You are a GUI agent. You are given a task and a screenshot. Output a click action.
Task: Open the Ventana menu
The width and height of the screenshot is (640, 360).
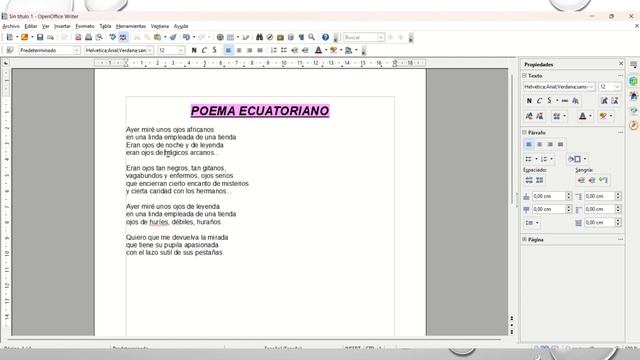pyautogui.click(x=160, y=26)
